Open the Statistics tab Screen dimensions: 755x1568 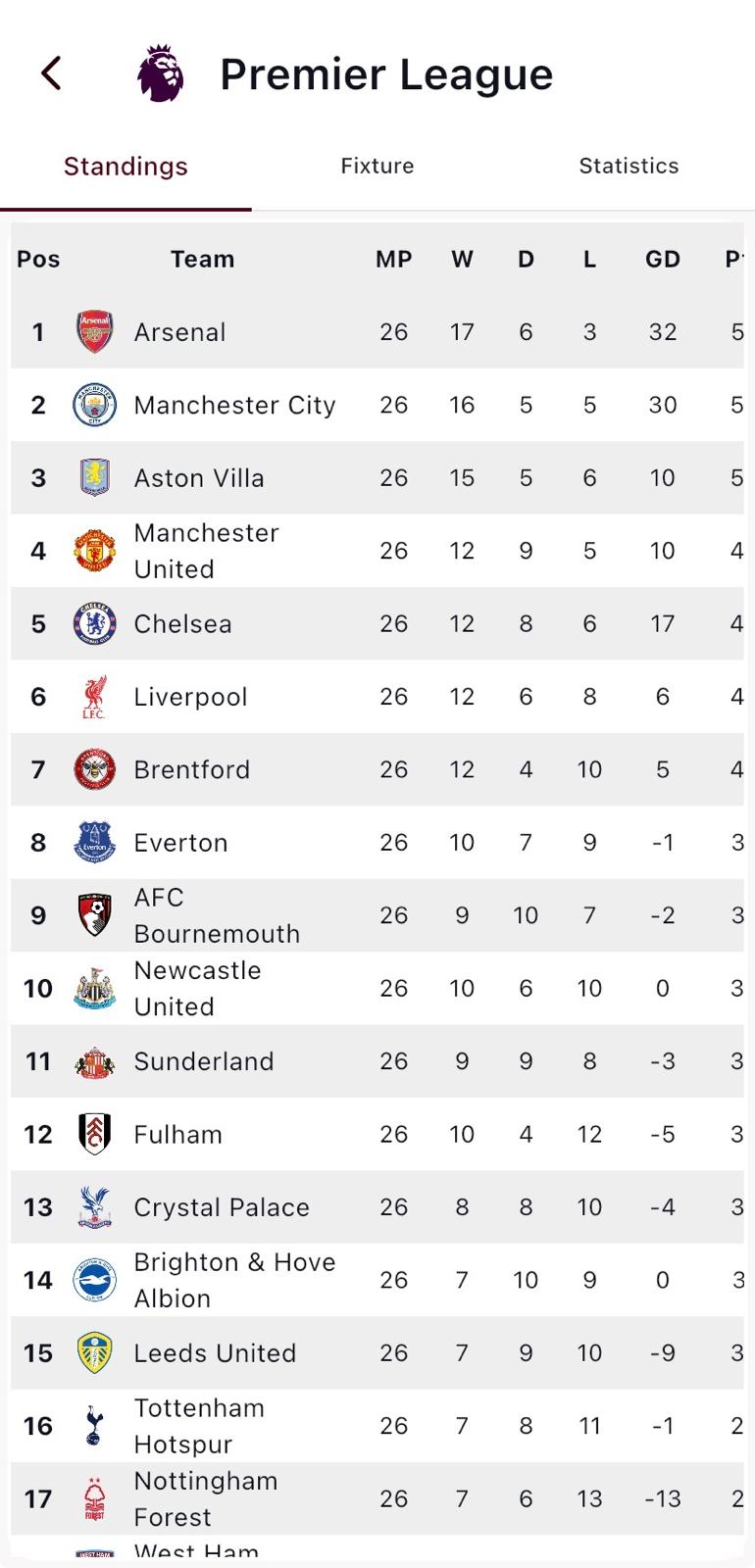pyautogui.click(x=629, y=166)
